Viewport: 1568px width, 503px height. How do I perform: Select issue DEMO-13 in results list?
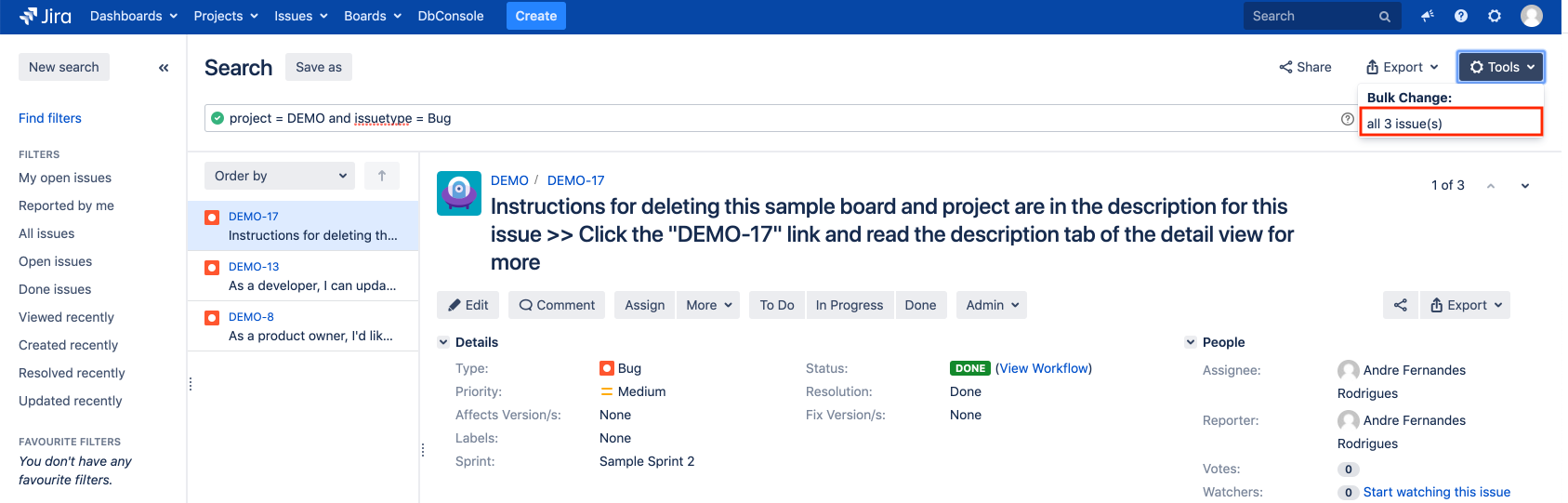coord(303,276)
